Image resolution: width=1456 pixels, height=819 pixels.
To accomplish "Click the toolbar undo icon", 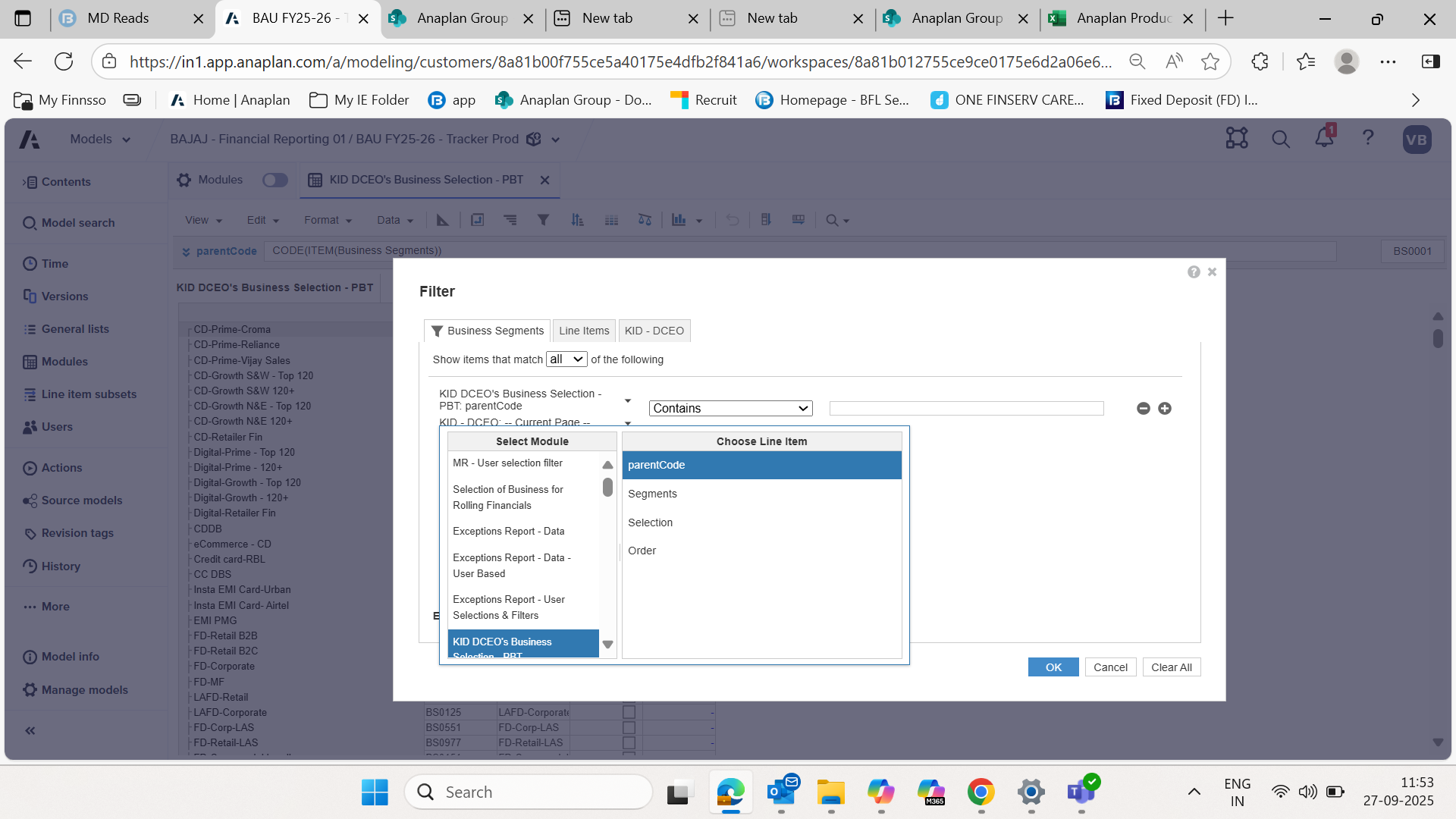I will (733, 220).
